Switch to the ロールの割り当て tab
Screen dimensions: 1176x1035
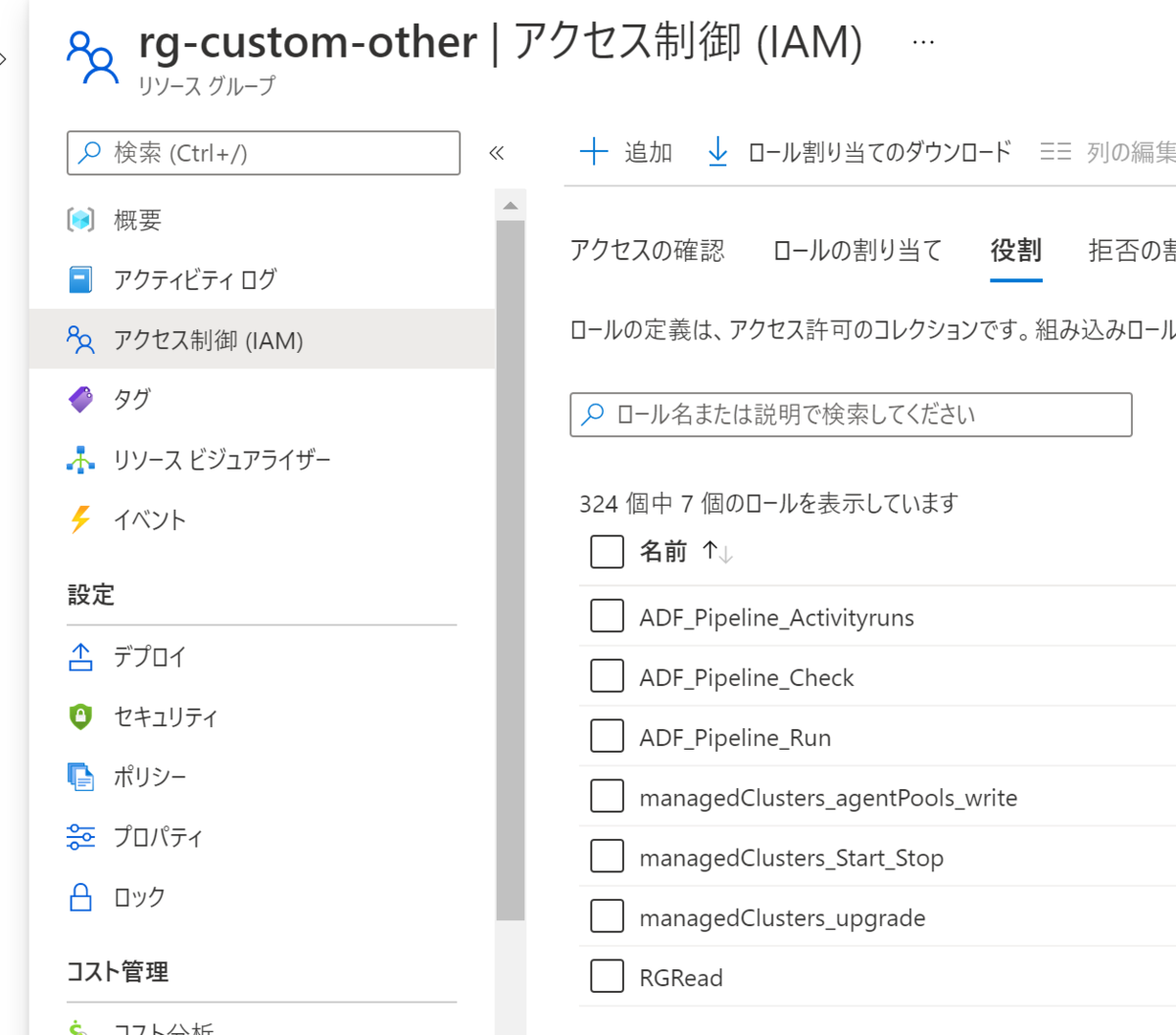point(857,251)
